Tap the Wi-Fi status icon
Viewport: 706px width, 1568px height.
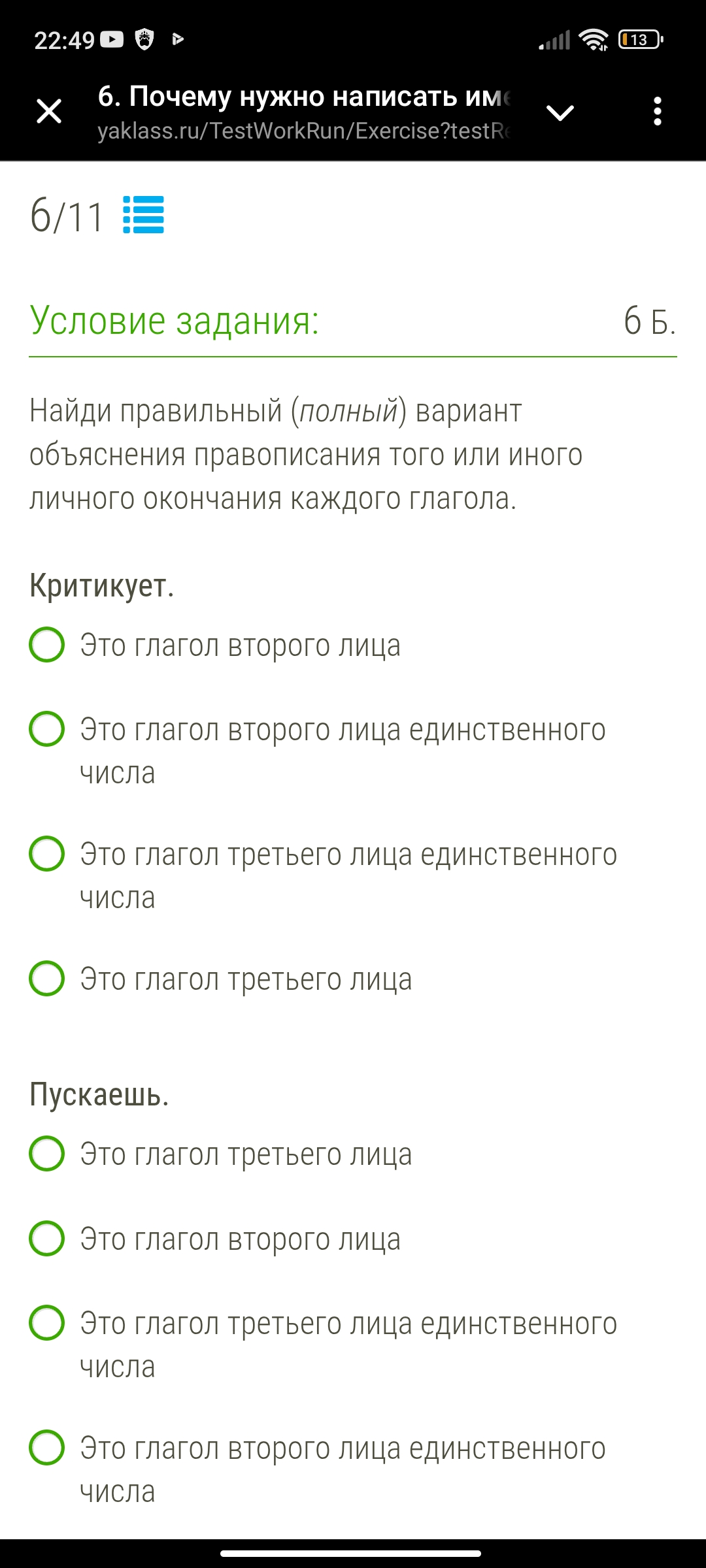point(594,40)
